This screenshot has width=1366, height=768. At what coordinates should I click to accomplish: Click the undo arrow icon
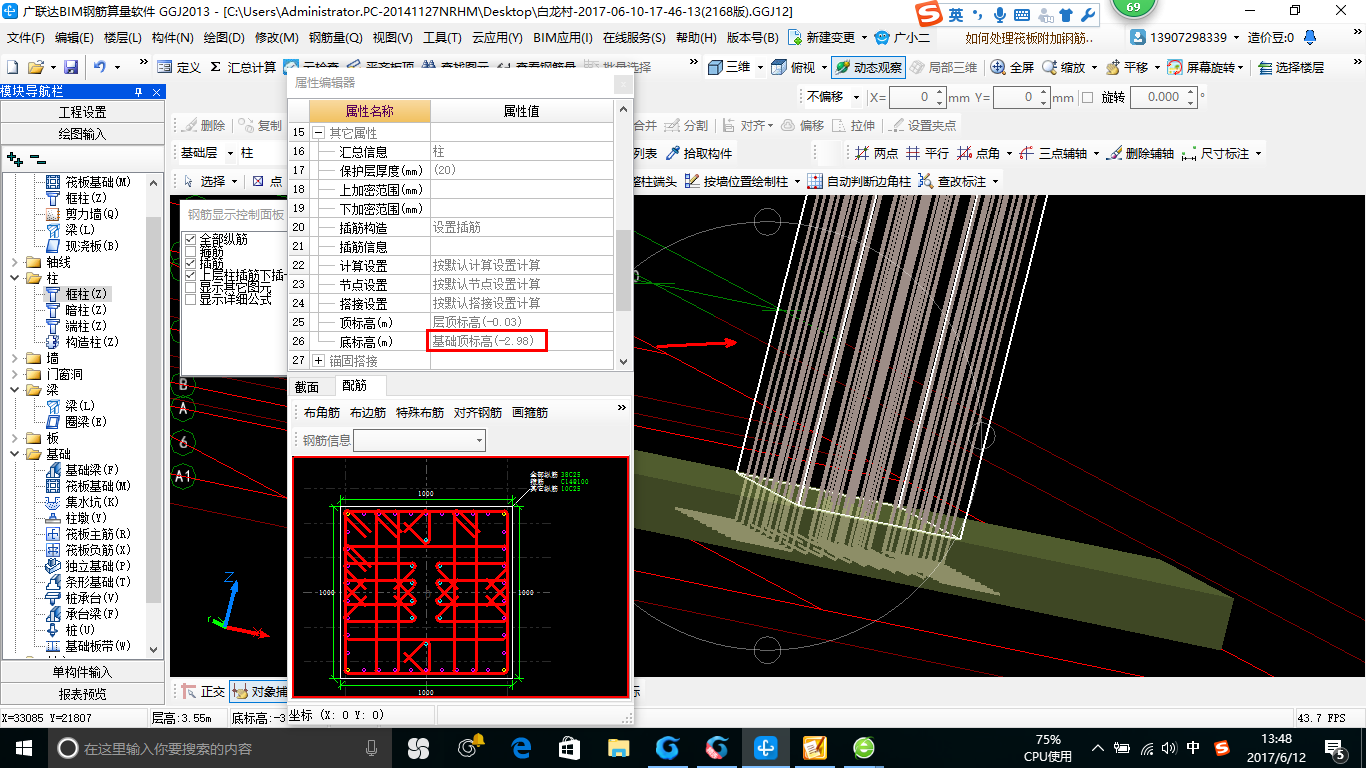click(100, 67)
